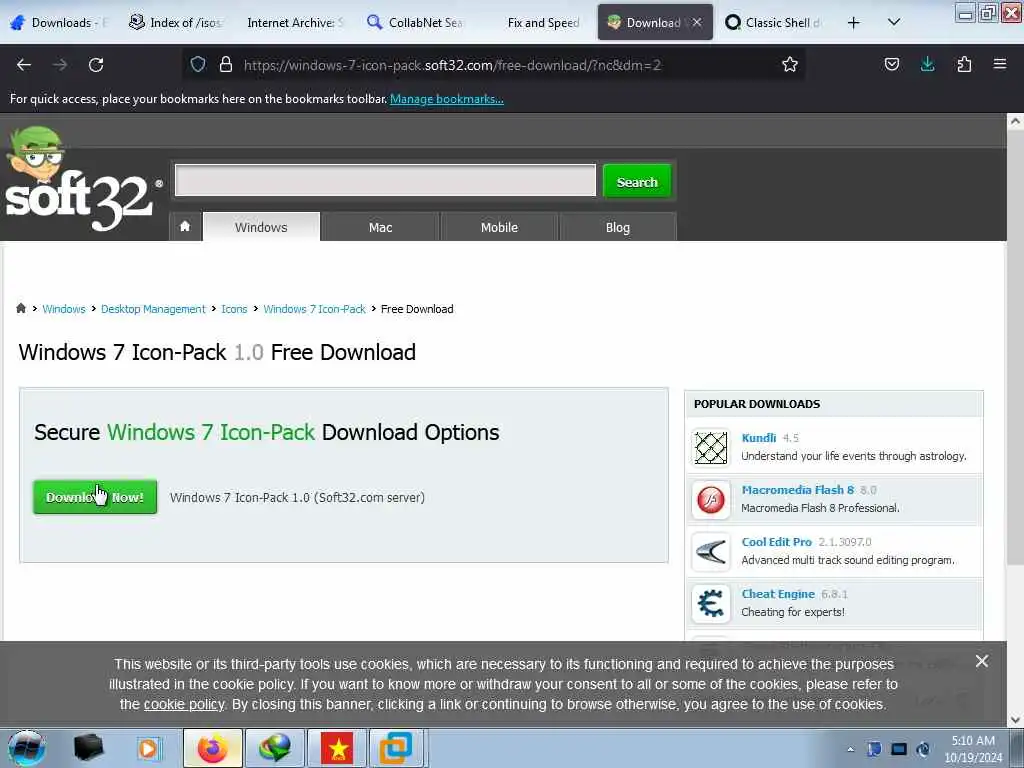The image size is (1024, 768).
Task: Select the Windows category tab
Action: click(x=261, y=227)
